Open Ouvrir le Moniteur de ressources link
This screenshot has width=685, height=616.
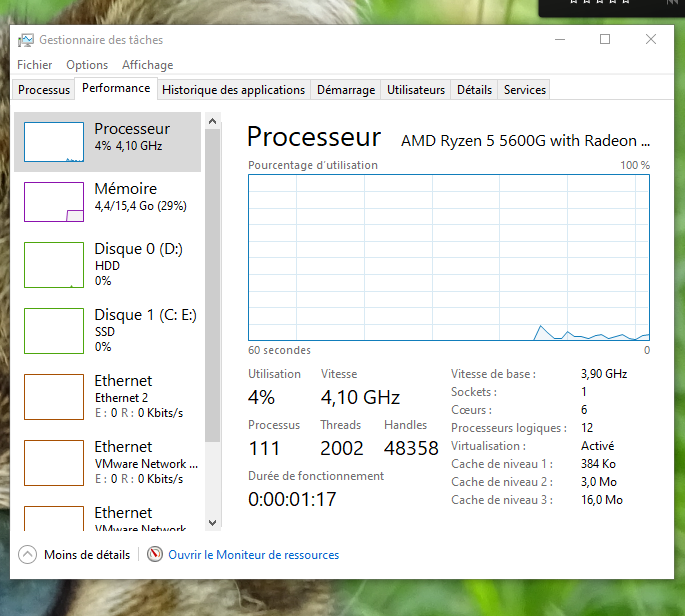253,555
